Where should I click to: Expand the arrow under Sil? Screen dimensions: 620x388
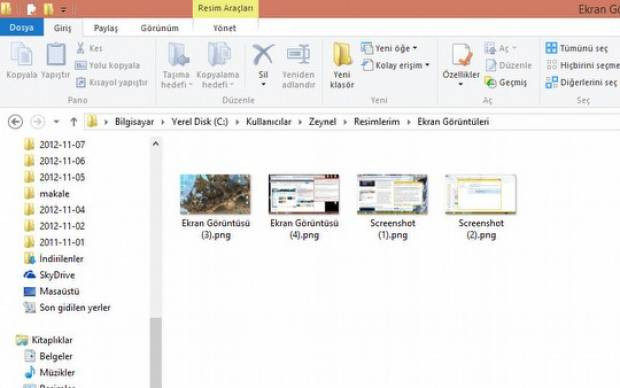(x=263, y=84)
